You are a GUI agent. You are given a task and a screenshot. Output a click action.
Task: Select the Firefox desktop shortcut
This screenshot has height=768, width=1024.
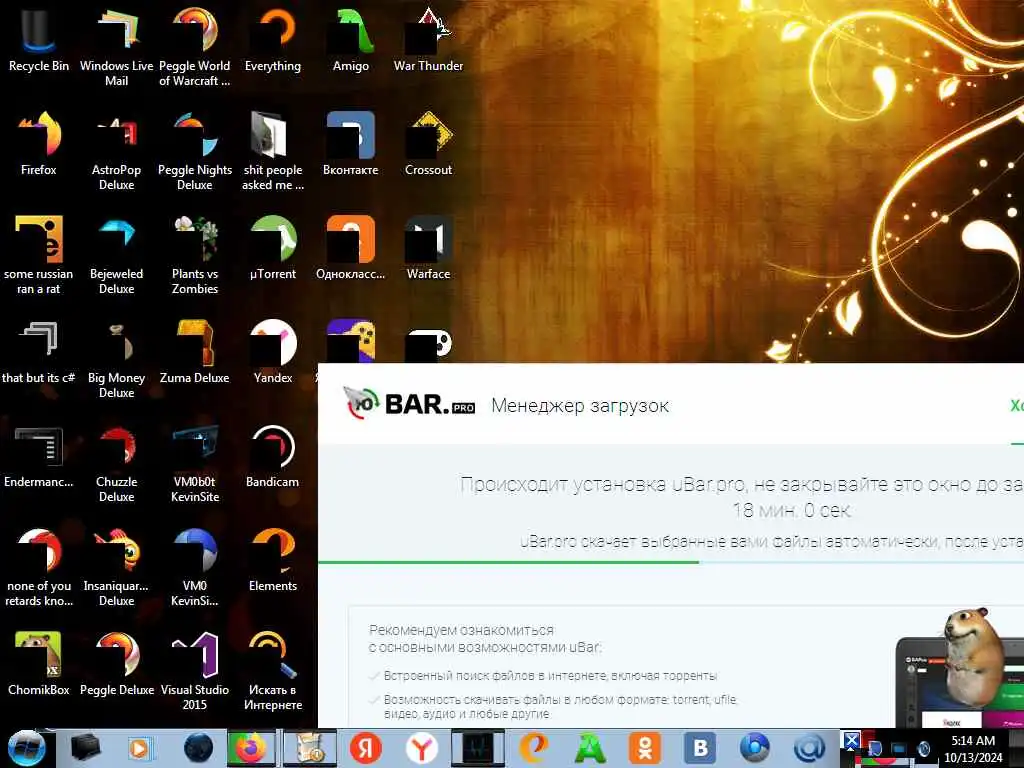click(x=39, y=144)
